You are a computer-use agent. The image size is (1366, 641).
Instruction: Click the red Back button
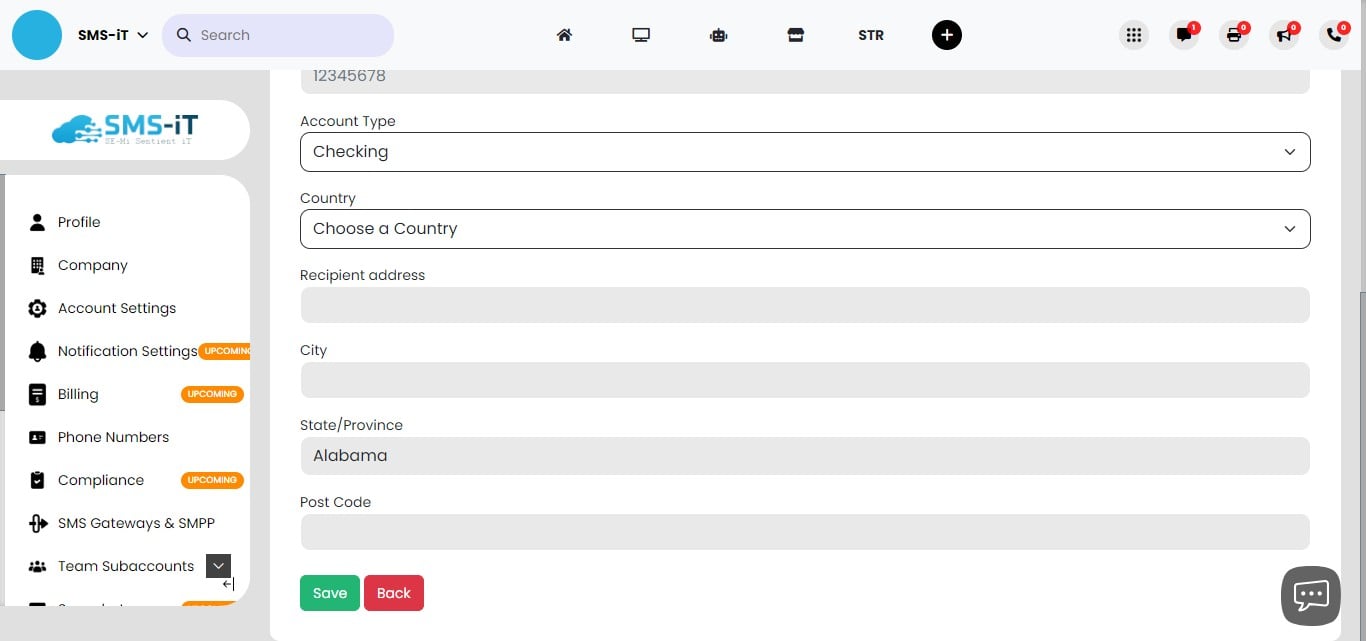click(x=393, y=593)
